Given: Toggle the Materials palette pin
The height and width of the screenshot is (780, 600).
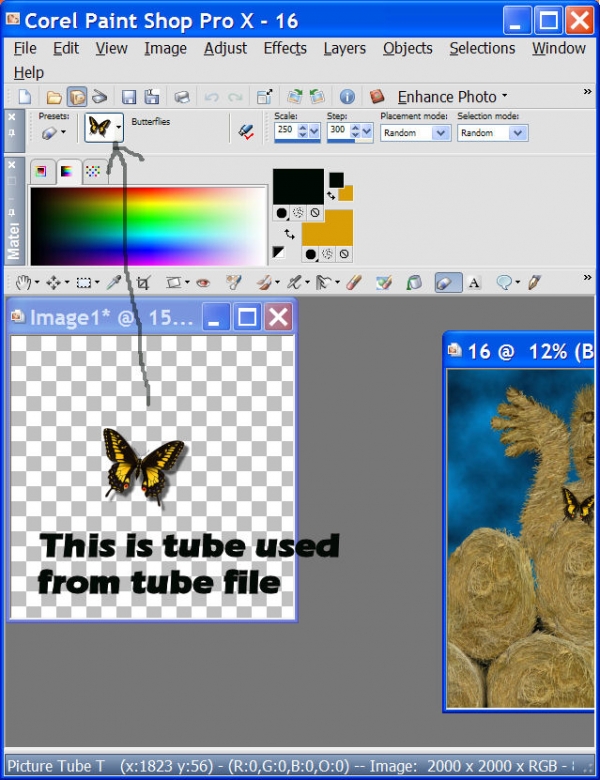Looking at the screenshot, I should coord(12,213).
